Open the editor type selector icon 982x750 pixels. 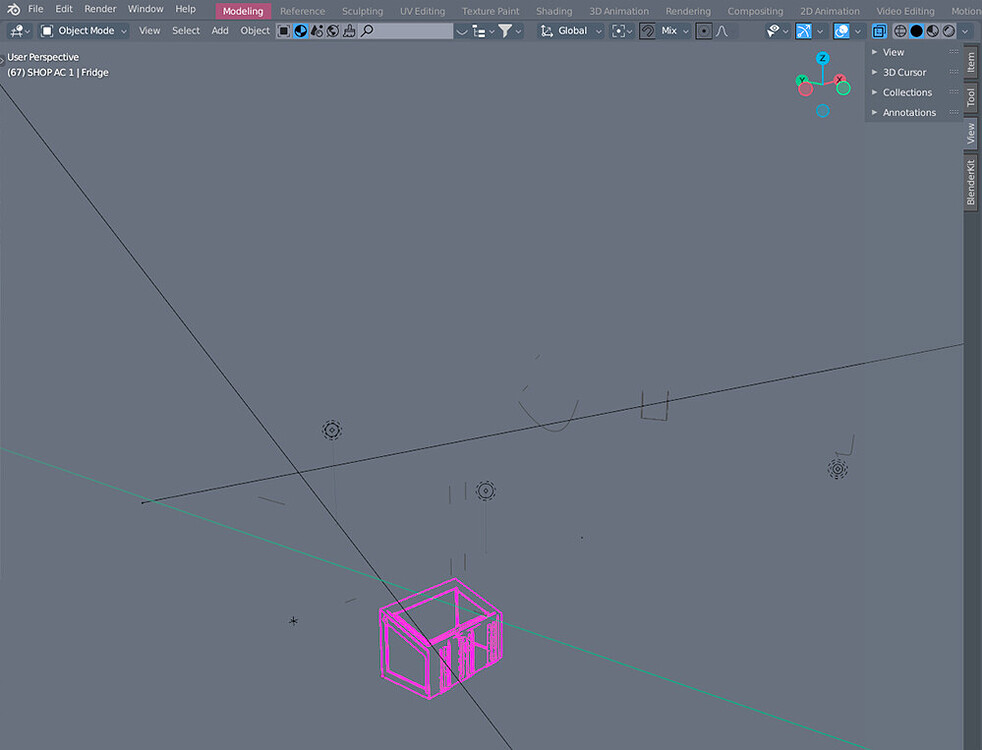click(x=19, y=31)
